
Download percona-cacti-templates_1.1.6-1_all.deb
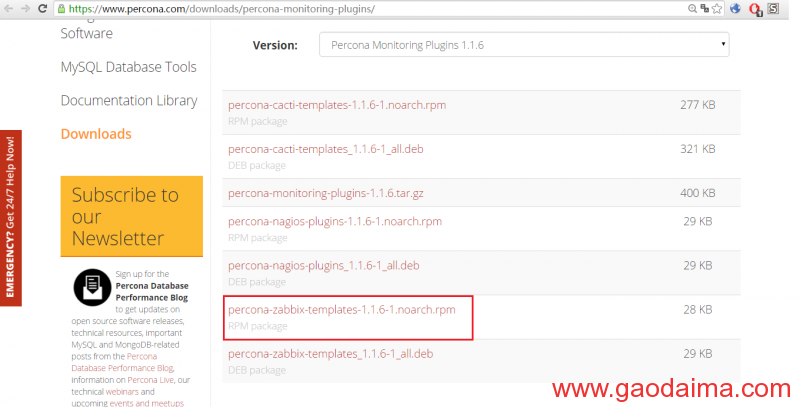coord(326,149)
